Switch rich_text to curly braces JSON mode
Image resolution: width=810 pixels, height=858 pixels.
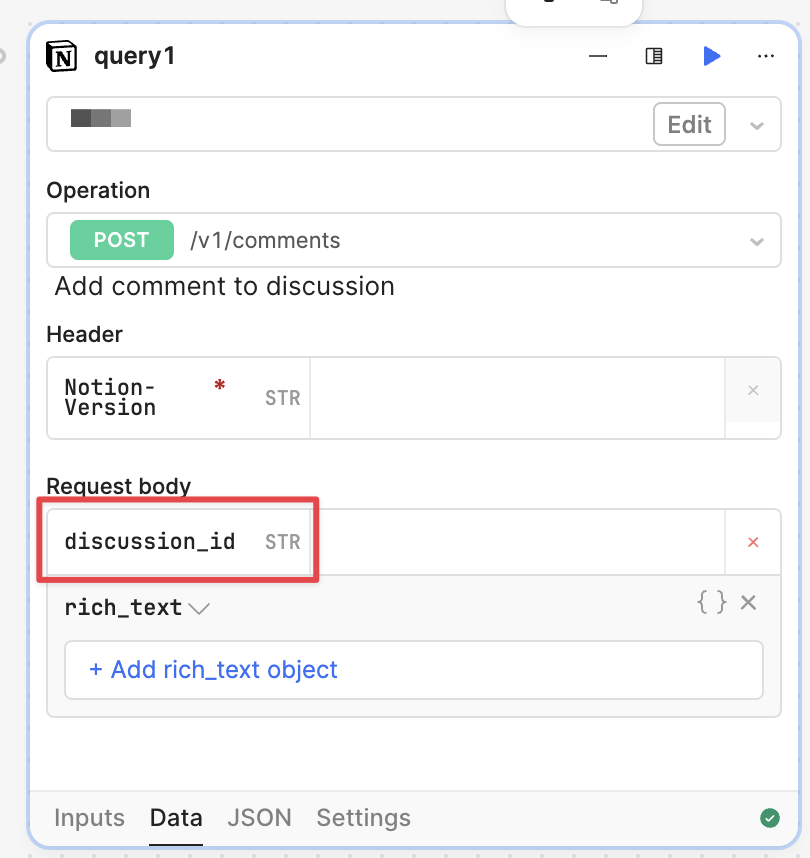[x=711, y=602]
